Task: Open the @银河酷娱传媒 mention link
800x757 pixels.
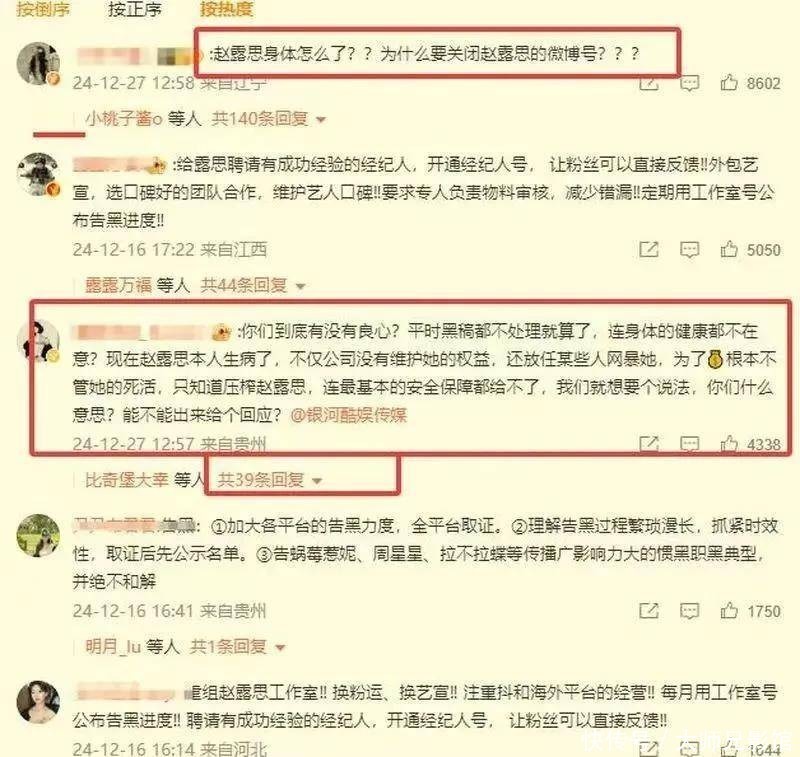Action: pos(348,415)
